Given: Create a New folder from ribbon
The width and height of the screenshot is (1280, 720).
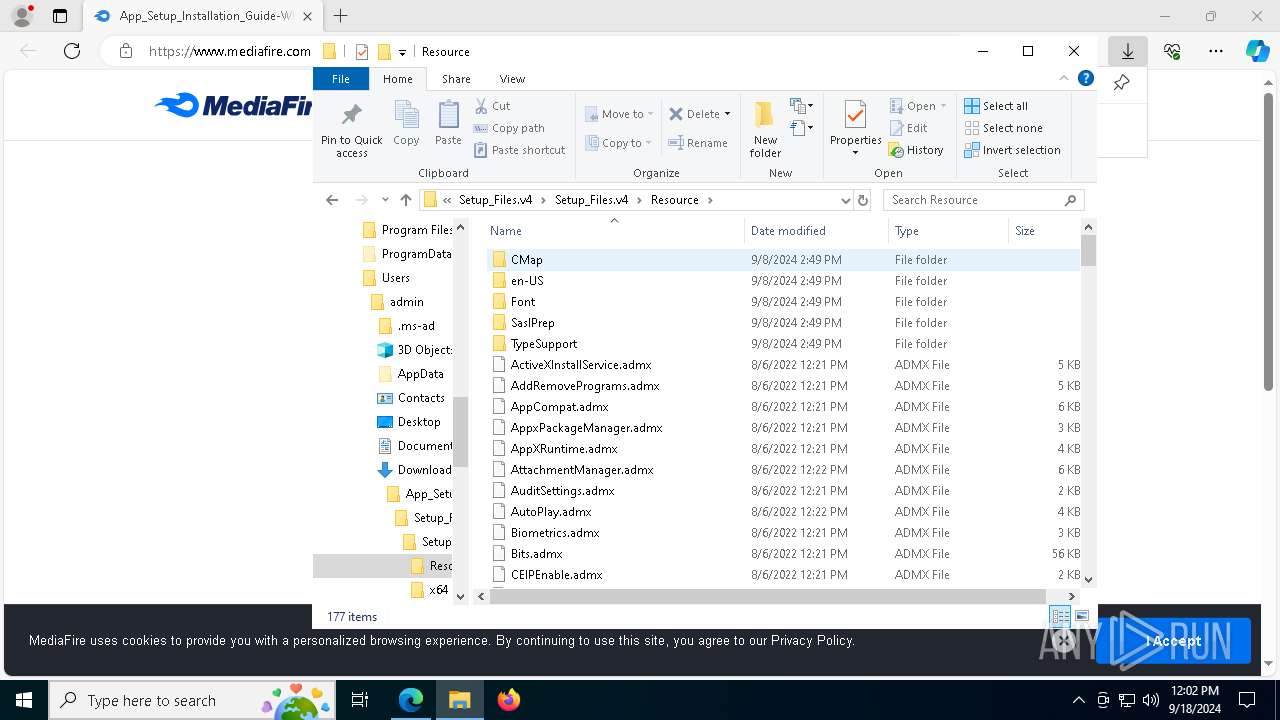Looking at the screenshot, I should [x=765, y=129].
